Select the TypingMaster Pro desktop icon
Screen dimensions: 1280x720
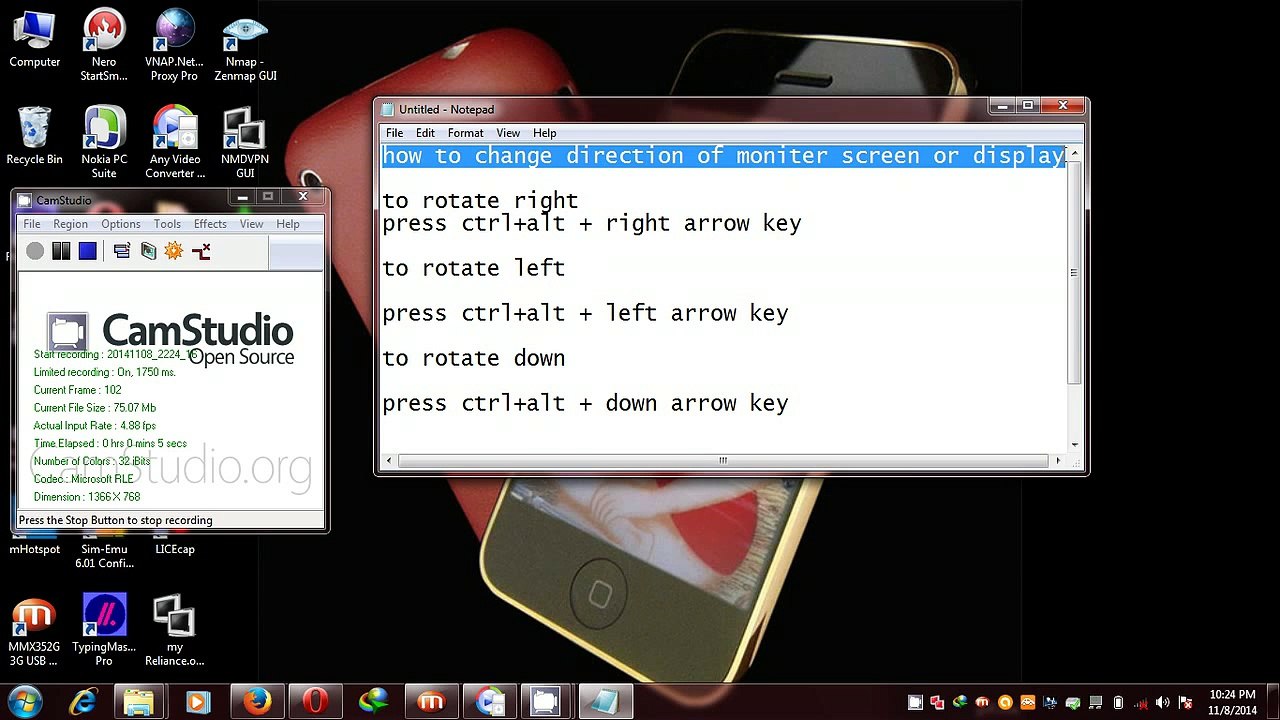104,630
